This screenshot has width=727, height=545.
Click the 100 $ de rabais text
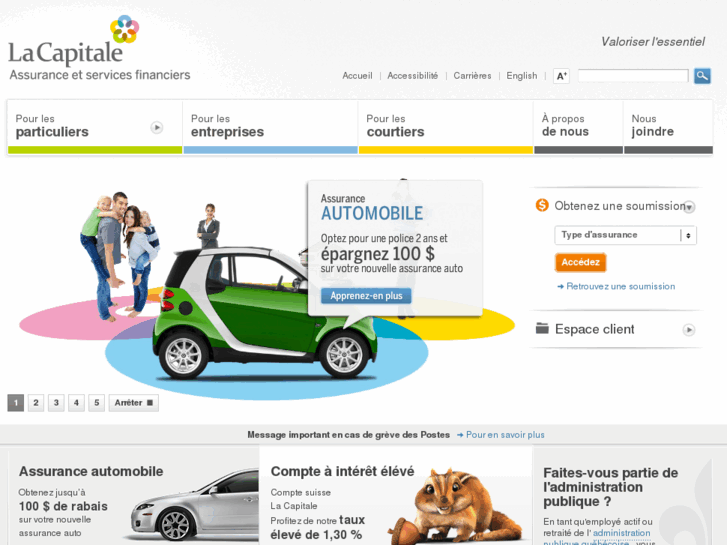tap(63, 506)
